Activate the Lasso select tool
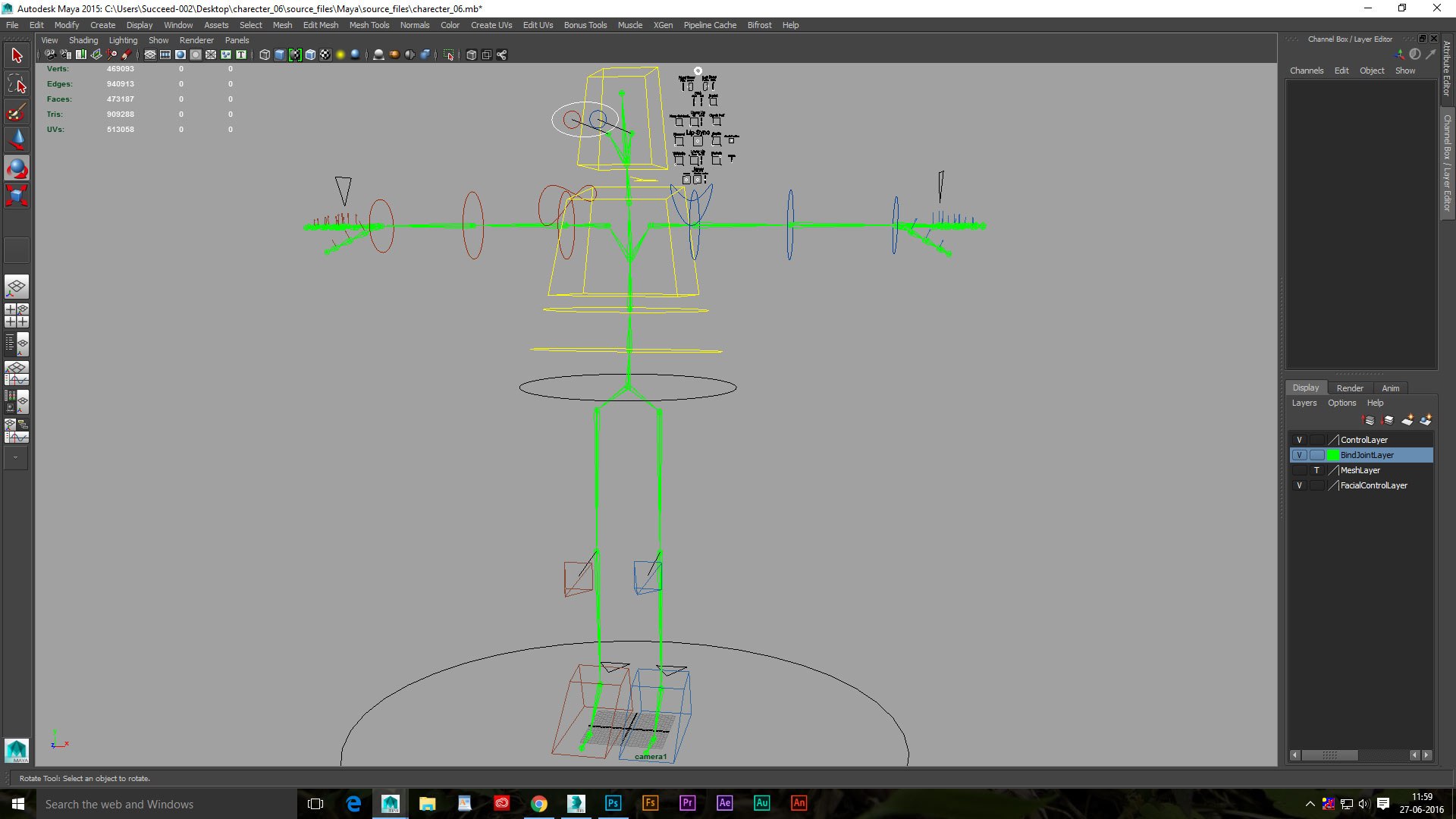The image size is (1456, 819). pos(17,84)
